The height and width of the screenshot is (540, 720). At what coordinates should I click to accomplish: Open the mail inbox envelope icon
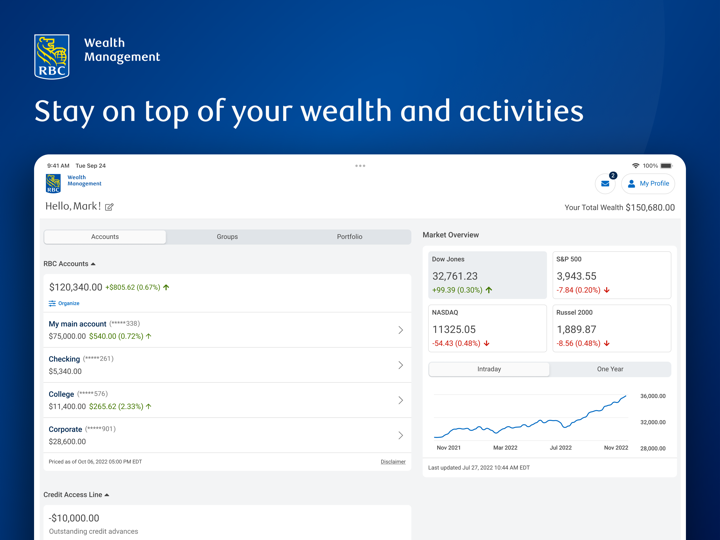[605, 184]
